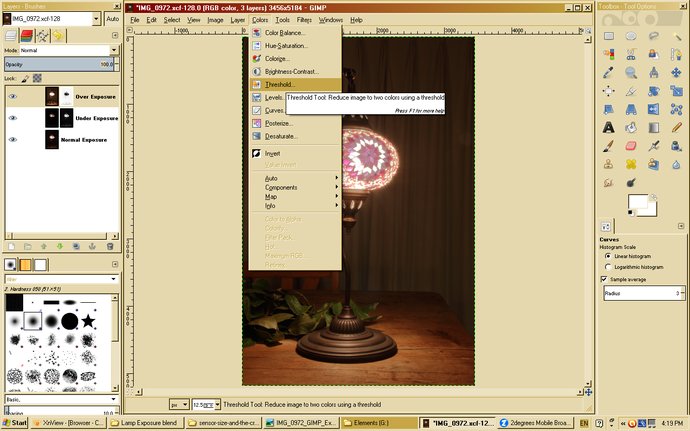Choose Hue-Saturation menu entry
This screenshot has width=690, height=431.
[x=295, y=46]
